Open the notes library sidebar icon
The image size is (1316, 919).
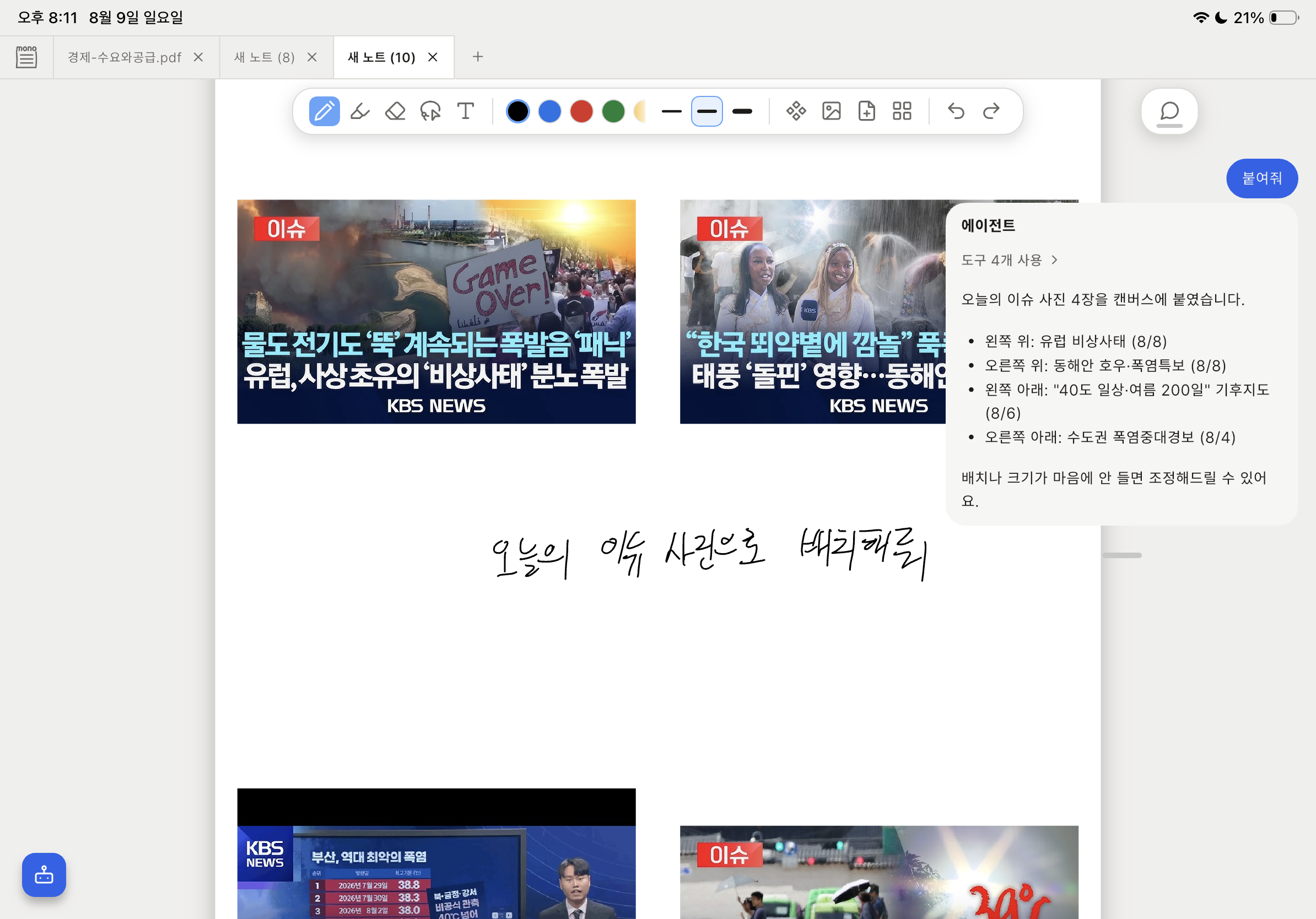(x=26, y=57)
